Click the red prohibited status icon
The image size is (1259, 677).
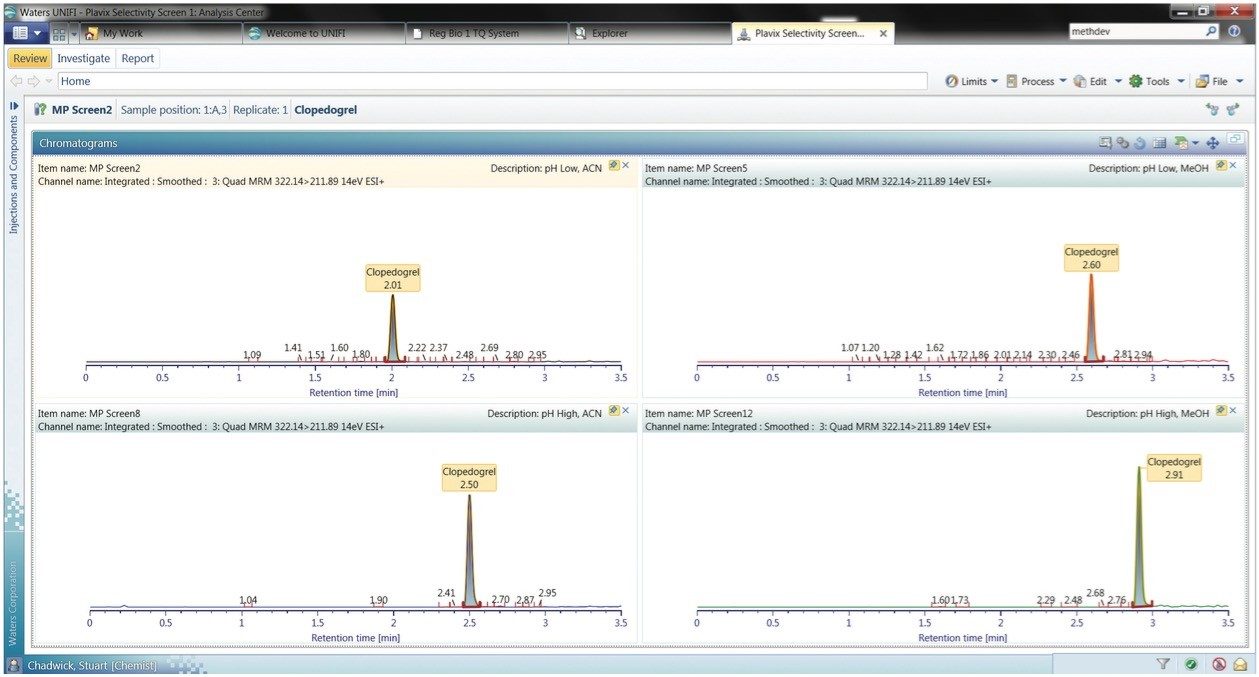(1219, 664)
